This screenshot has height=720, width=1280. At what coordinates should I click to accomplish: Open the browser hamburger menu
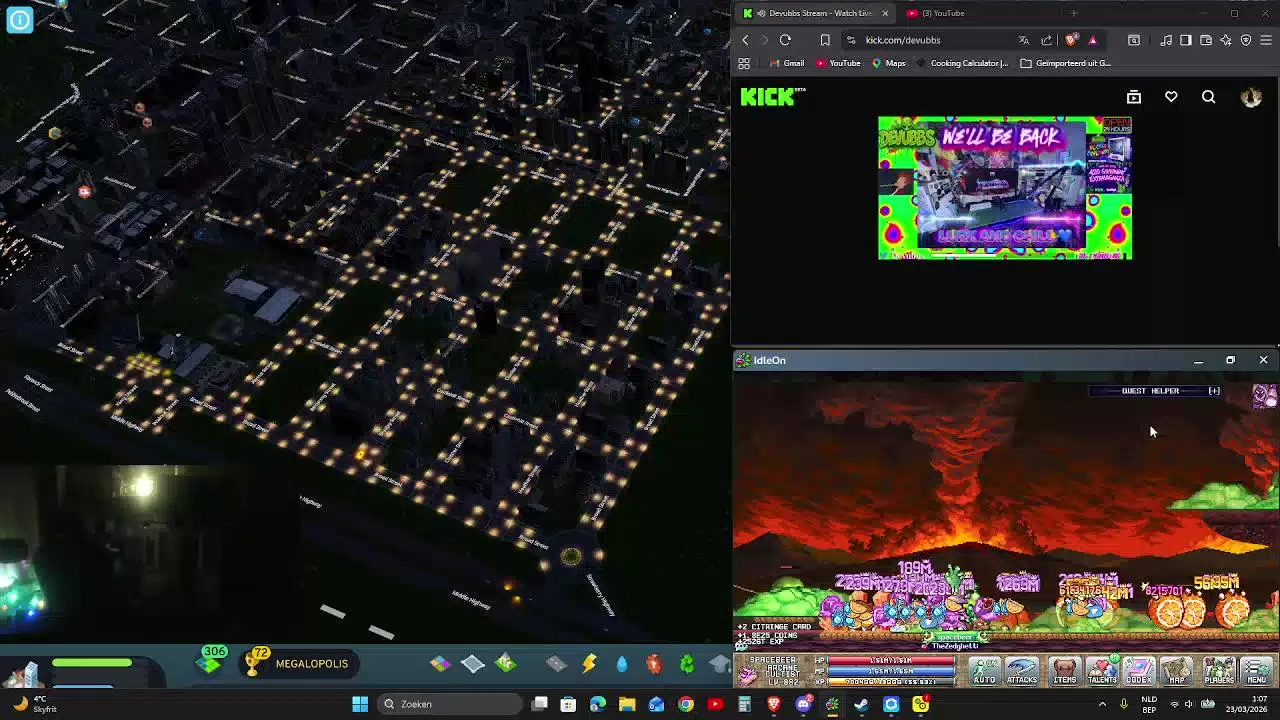tap(1266, 40)
